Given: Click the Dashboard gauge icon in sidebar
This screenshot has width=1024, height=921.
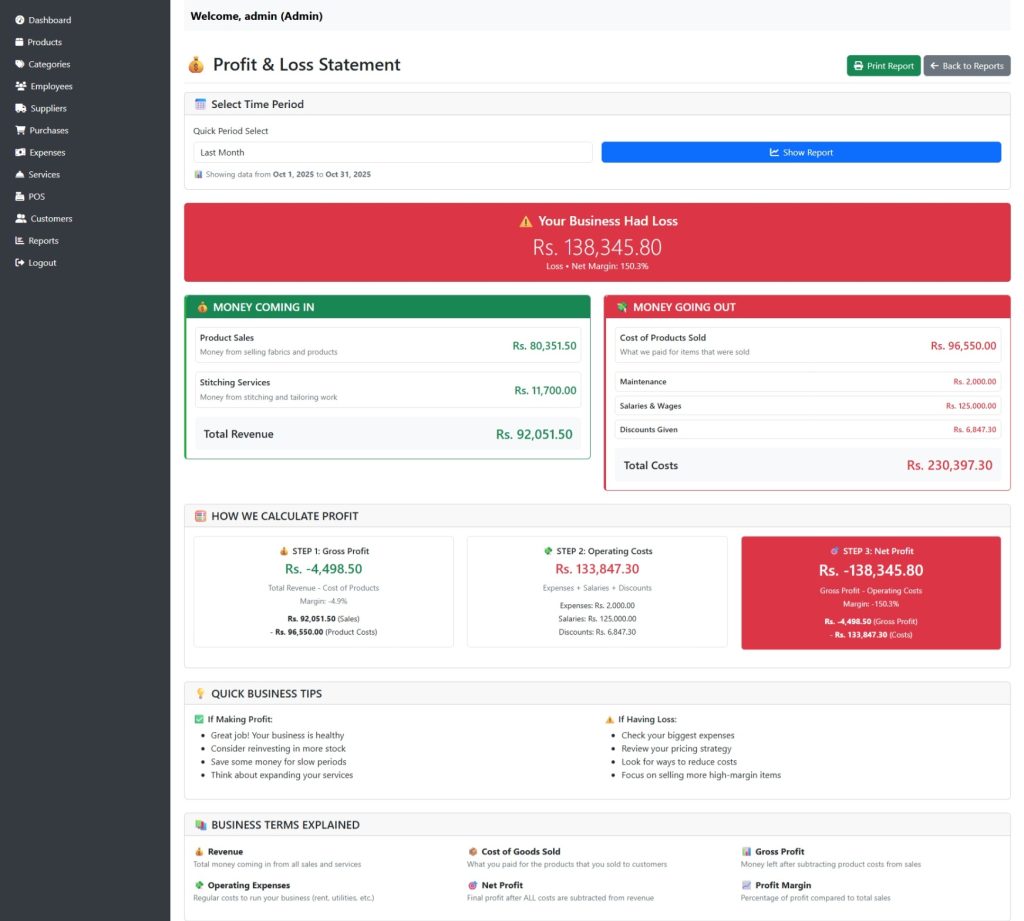Looking at the screenshot, I should (20, 20).
